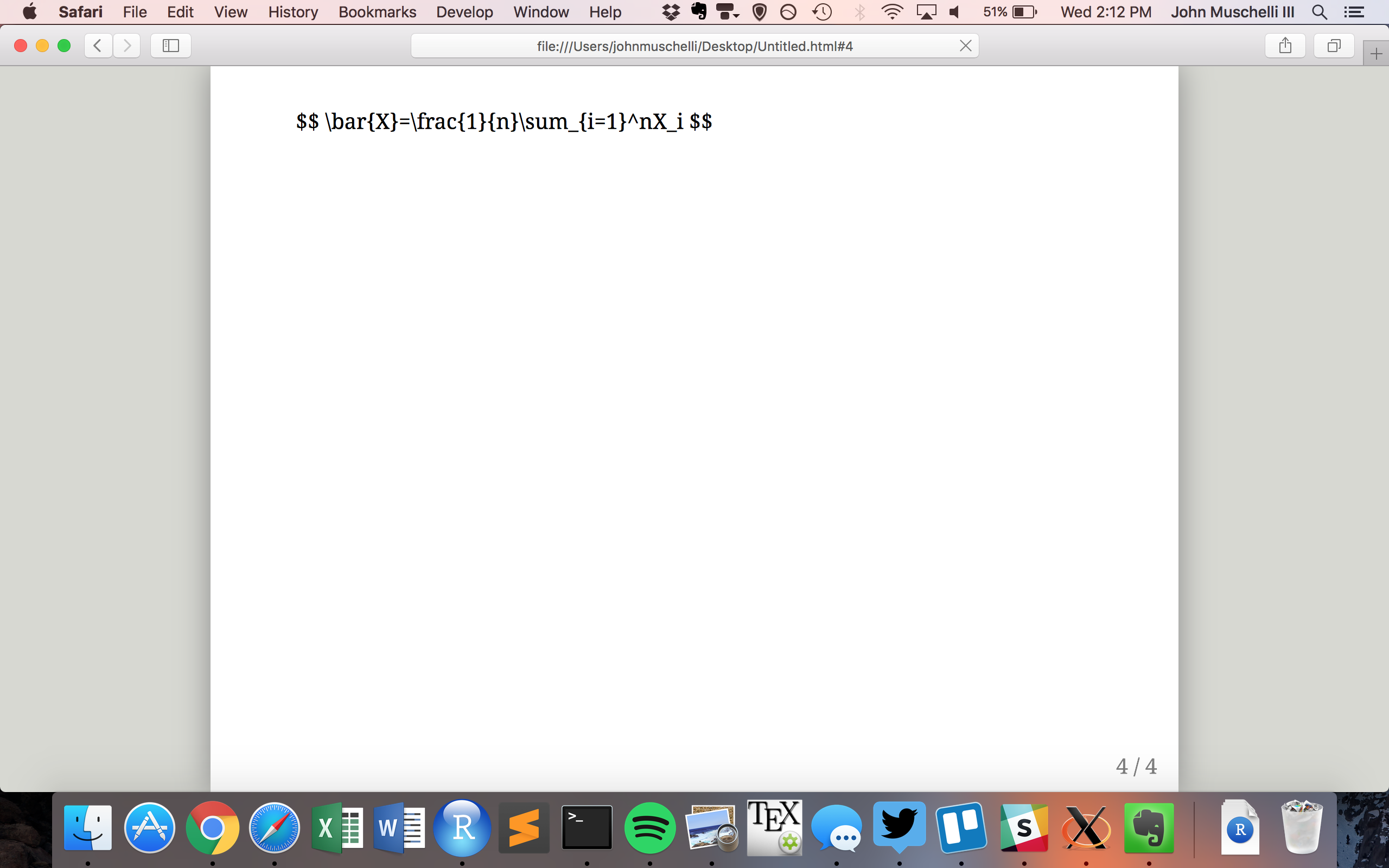1389x868 pixels.
Task: Open RStudio from the Dock
Action: [462, 827]
